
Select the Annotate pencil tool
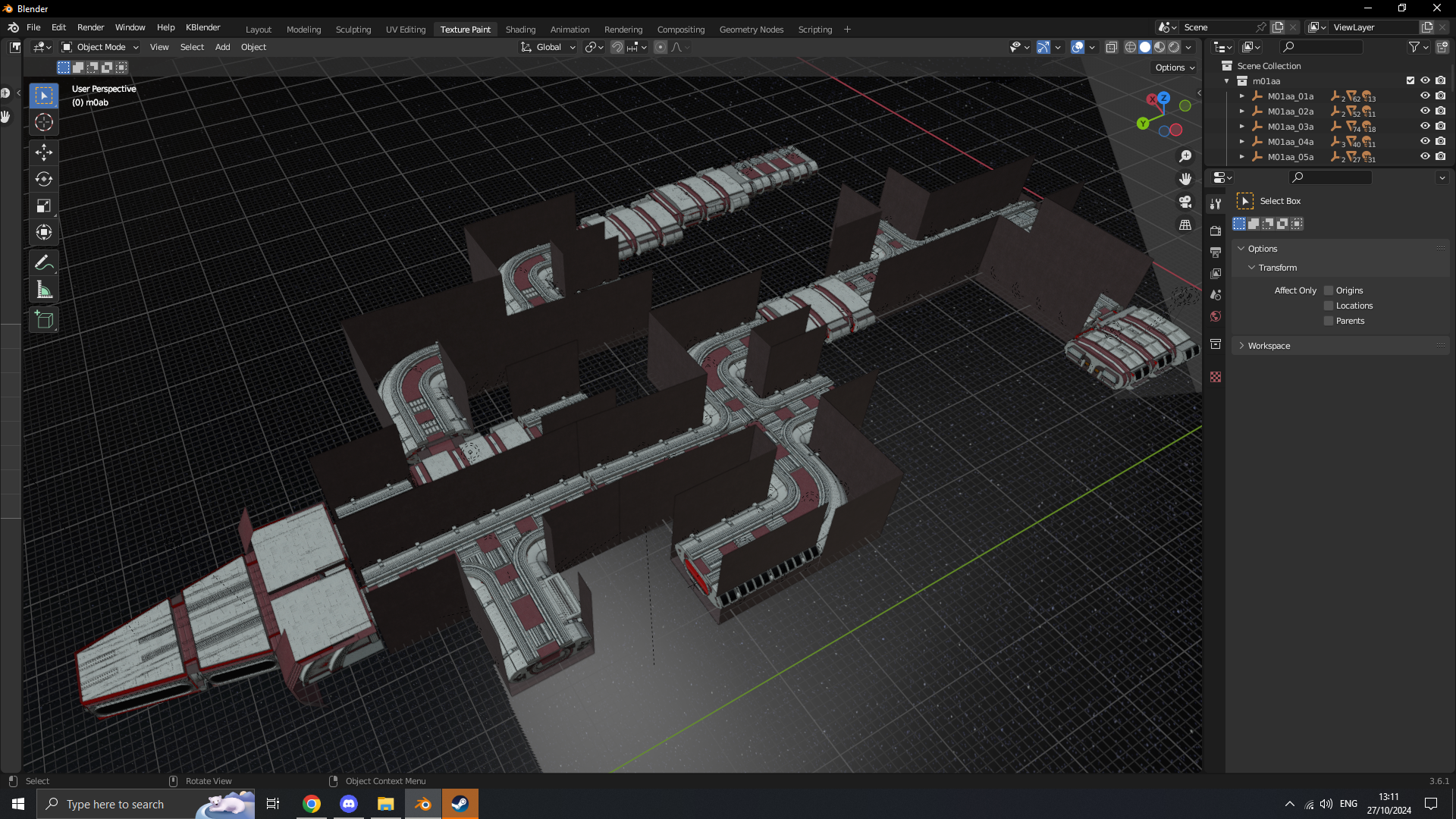(44, 263)
